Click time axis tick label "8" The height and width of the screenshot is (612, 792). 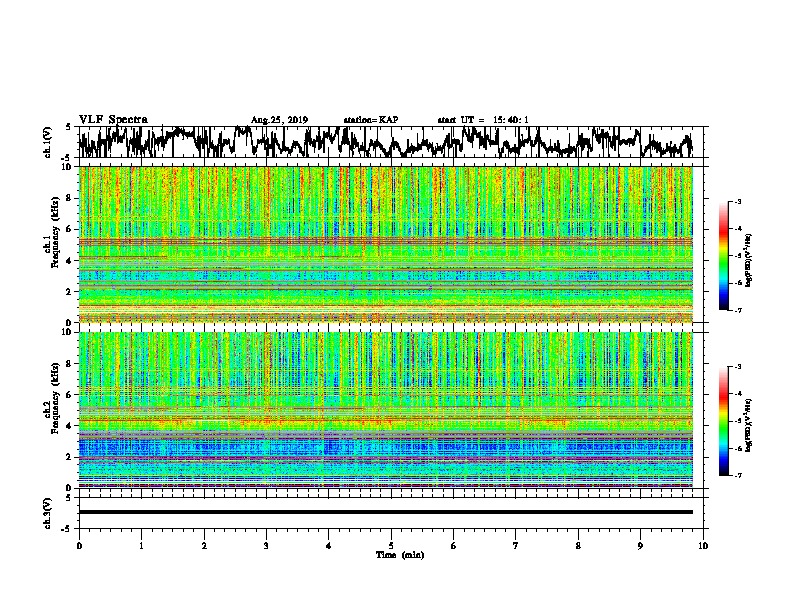(x=578, y=546)
